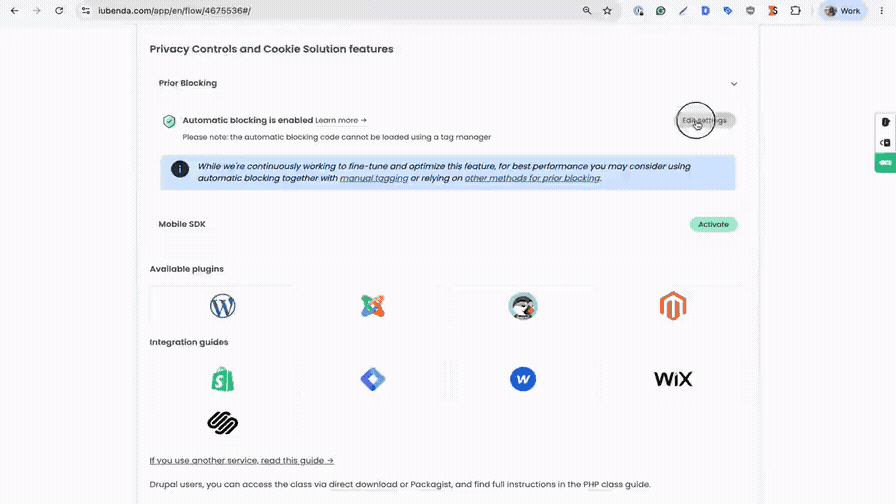896x504 pixels.
Task: Click the blue info circle icon
Action: click(180, 169)
